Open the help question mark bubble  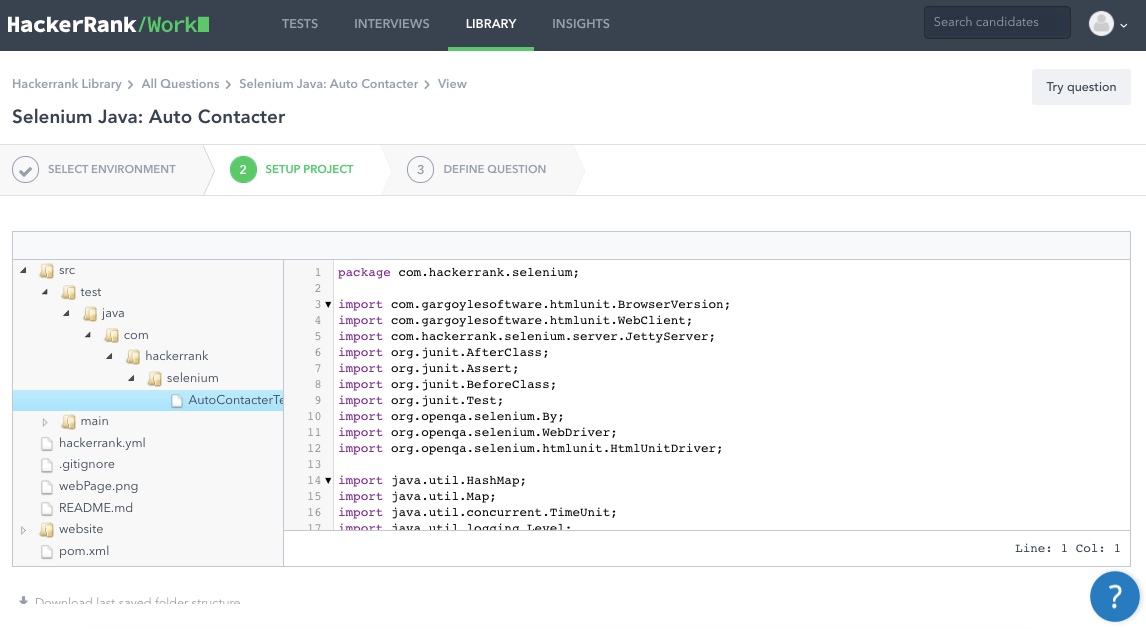pos(1114,596)
